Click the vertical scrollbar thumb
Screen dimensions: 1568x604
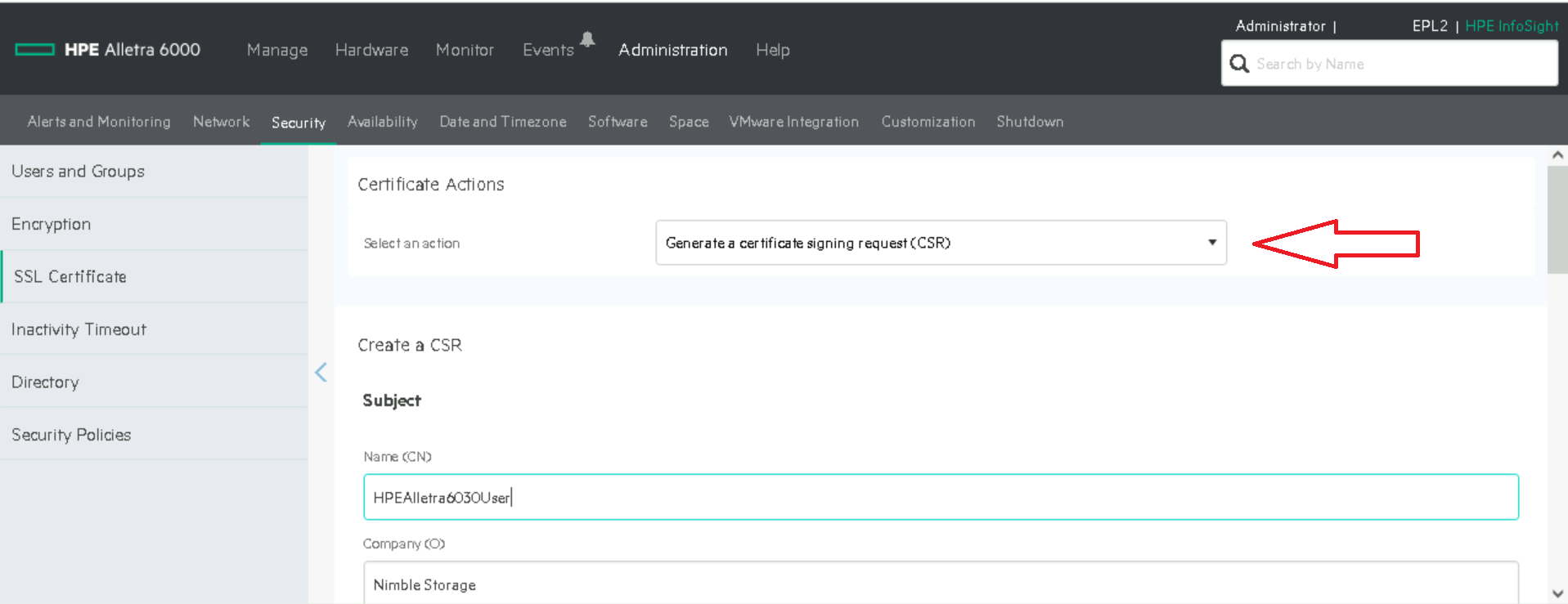tap(1557, 219)
